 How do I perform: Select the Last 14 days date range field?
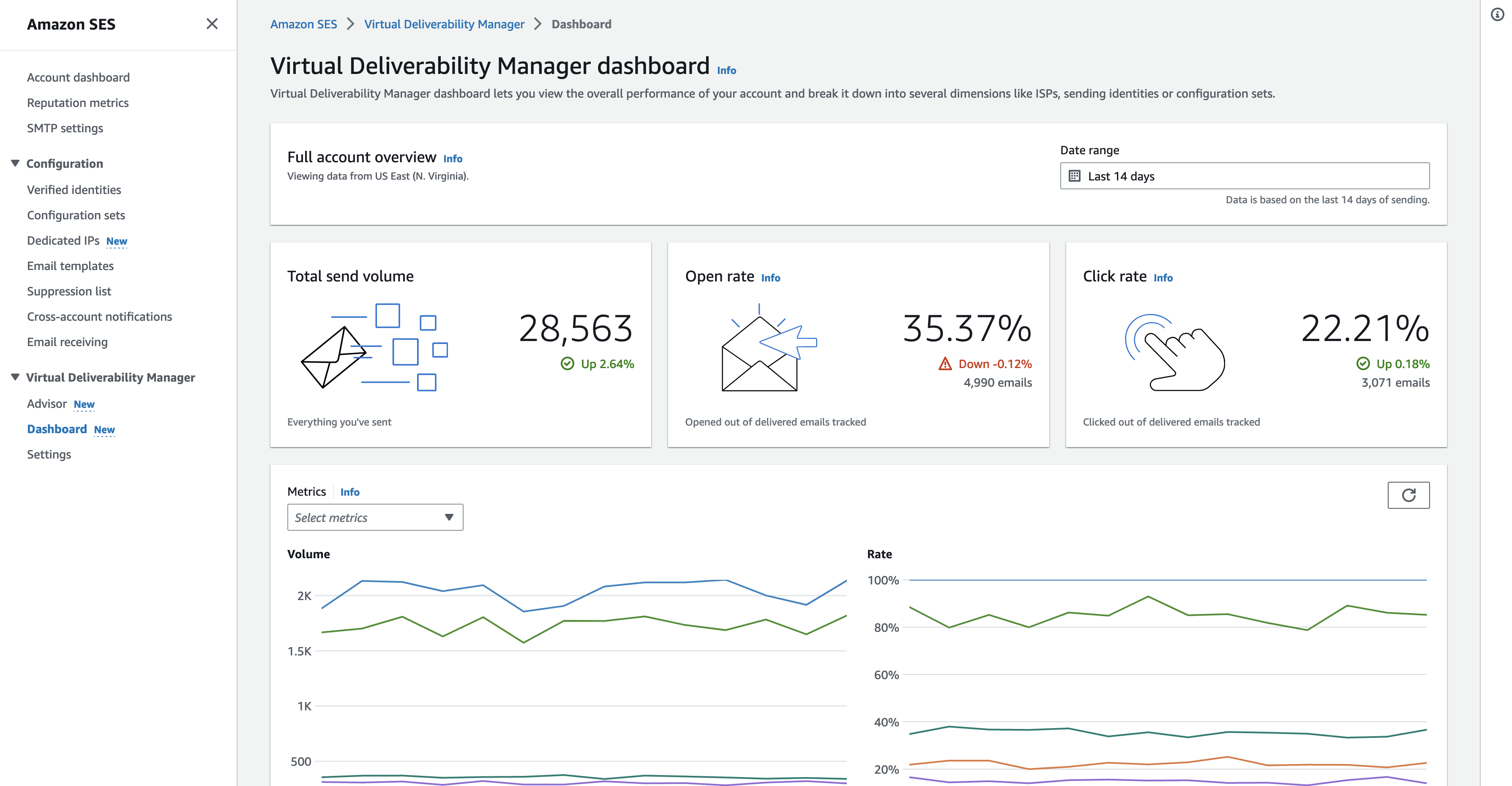(1245, 175)
